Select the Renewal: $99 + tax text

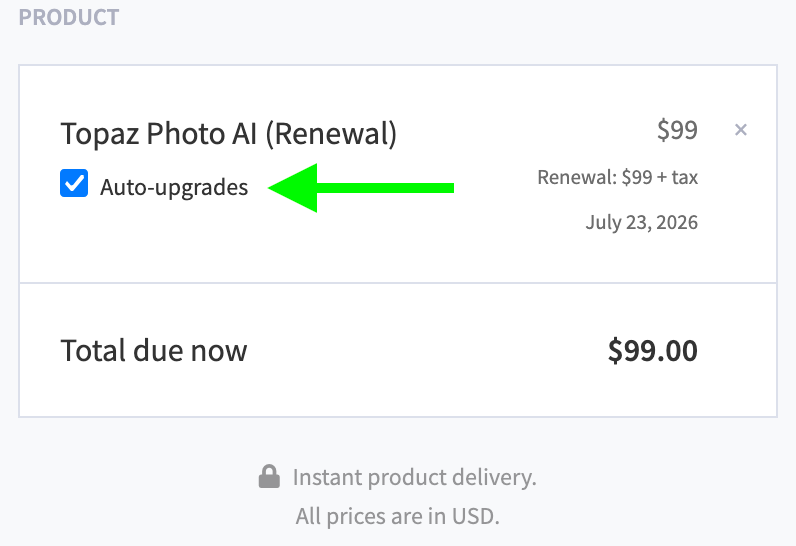pos(618,177)
